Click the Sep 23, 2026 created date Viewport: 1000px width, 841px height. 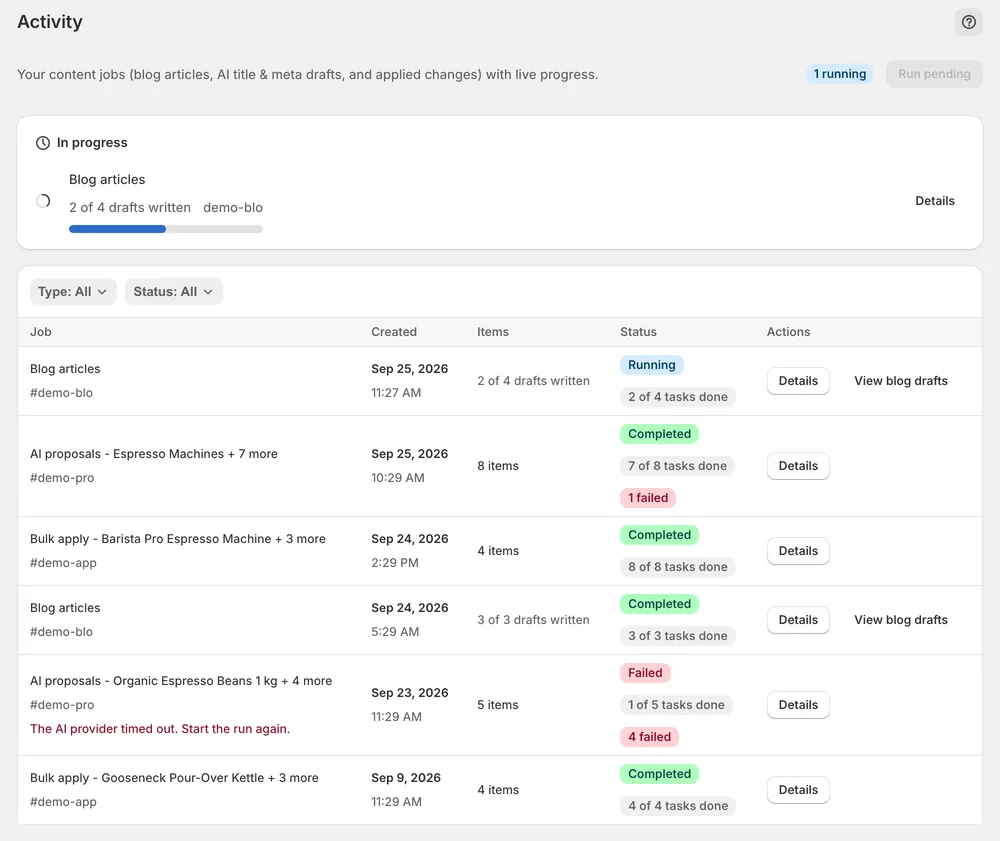point(410,693)
